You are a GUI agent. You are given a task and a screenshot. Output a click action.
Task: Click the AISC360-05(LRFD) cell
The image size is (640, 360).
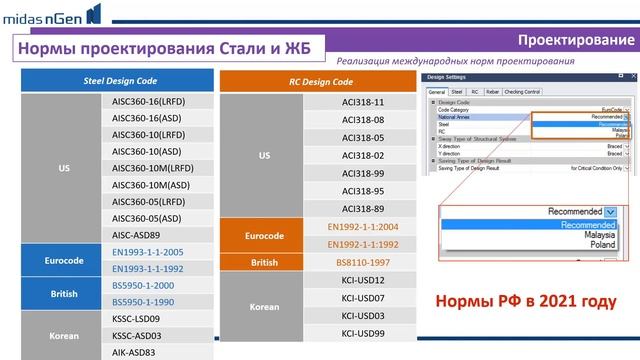coord(158,202)
